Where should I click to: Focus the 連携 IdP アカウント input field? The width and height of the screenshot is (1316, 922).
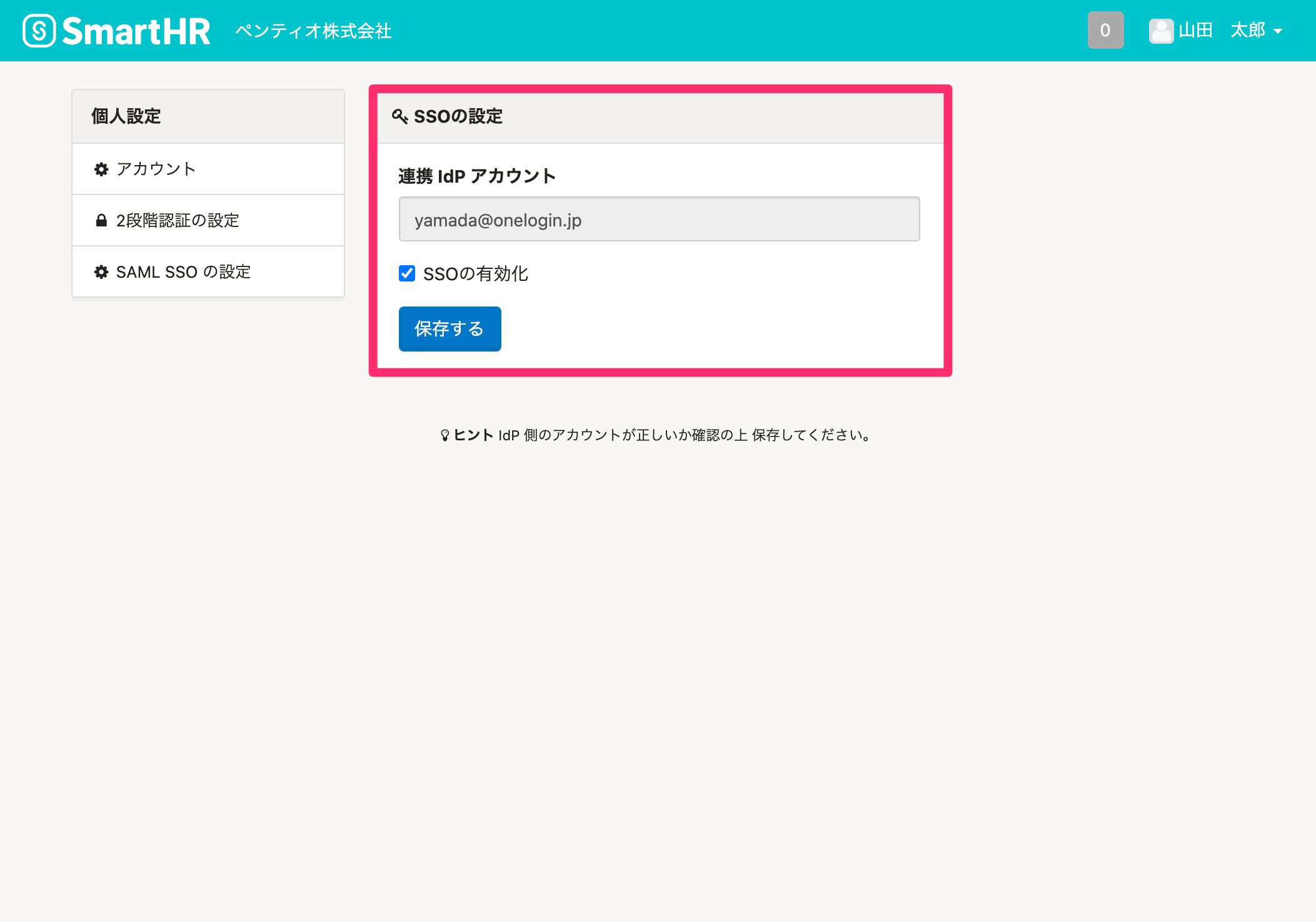pyautogui.click(x=659, y=219)
